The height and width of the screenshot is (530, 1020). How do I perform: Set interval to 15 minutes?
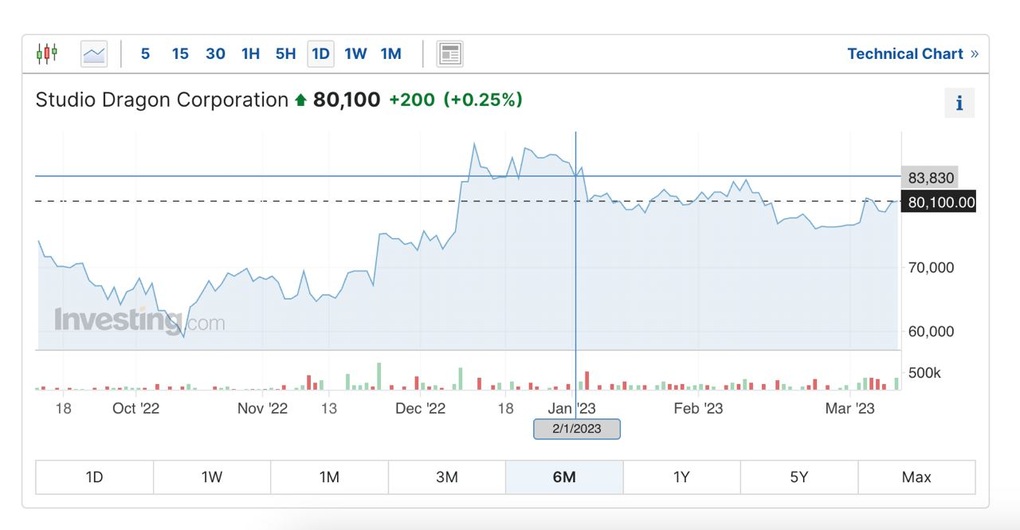pos(180,54)
